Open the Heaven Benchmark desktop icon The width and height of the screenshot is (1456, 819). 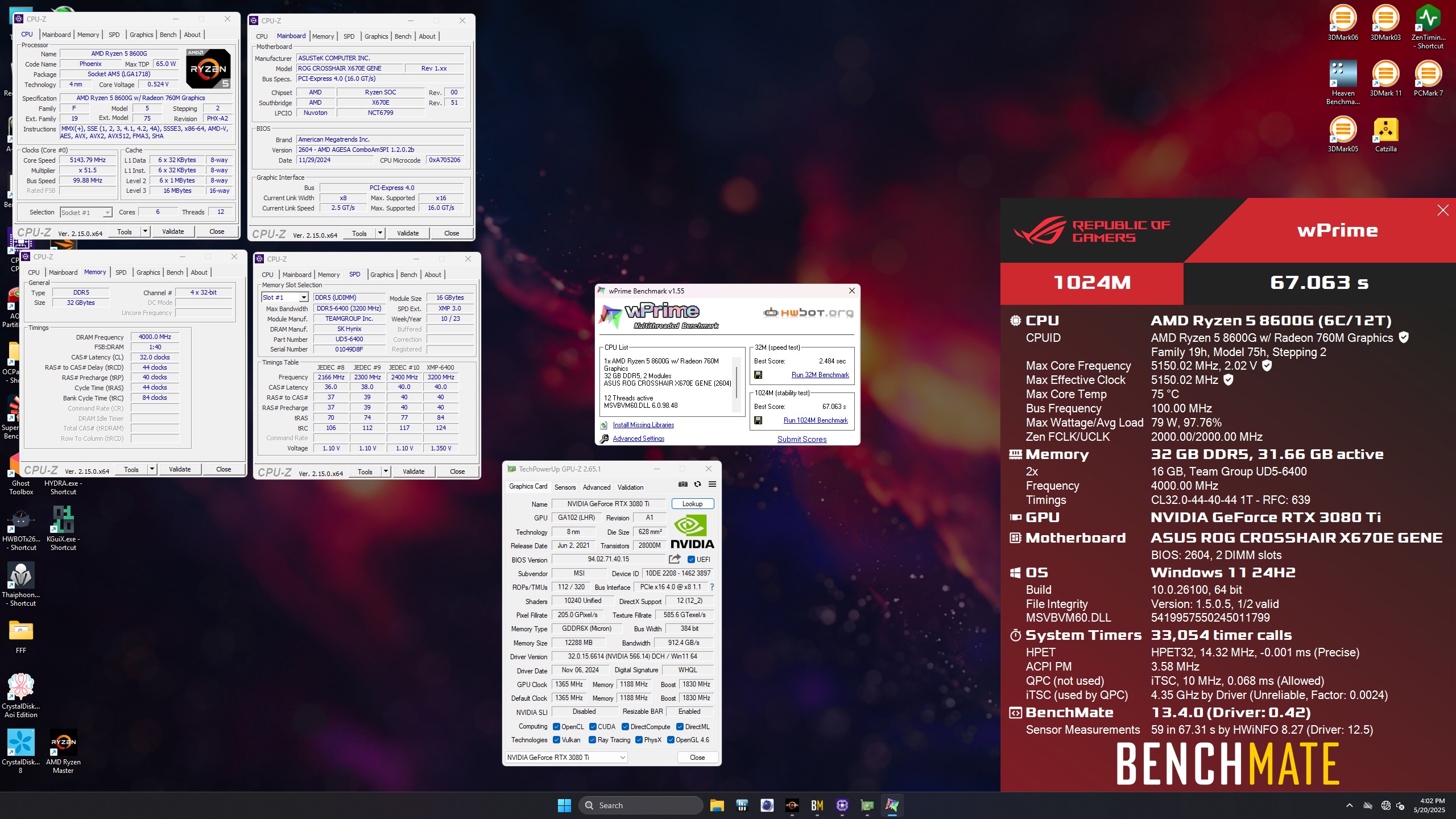click(1343, 82)
